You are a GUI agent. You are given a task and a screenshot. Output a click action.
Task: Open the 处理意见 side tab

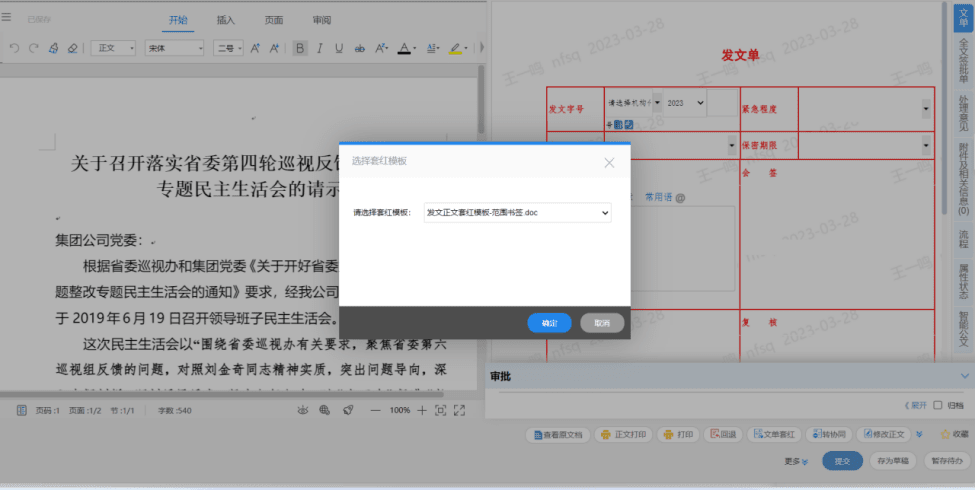(x=963, y=113)
